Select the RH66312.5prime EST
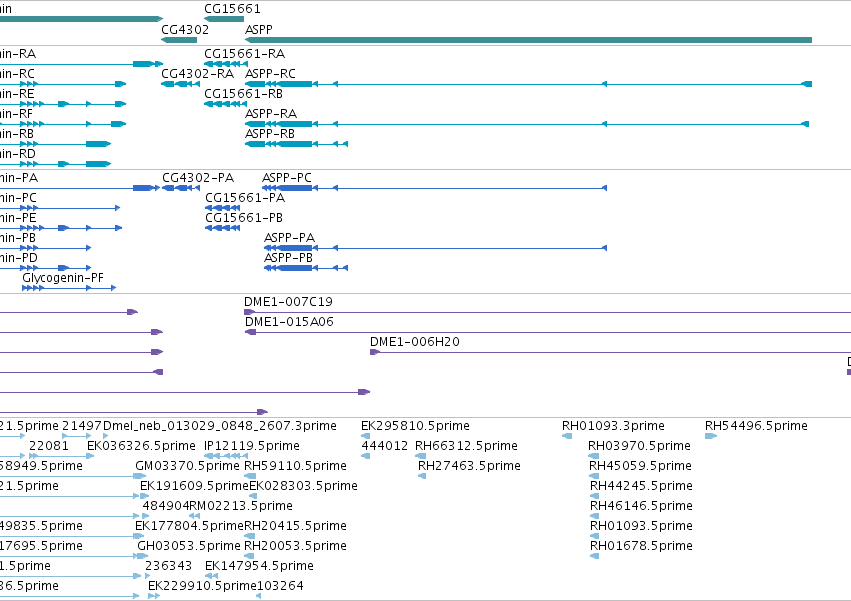 [420, 456]
